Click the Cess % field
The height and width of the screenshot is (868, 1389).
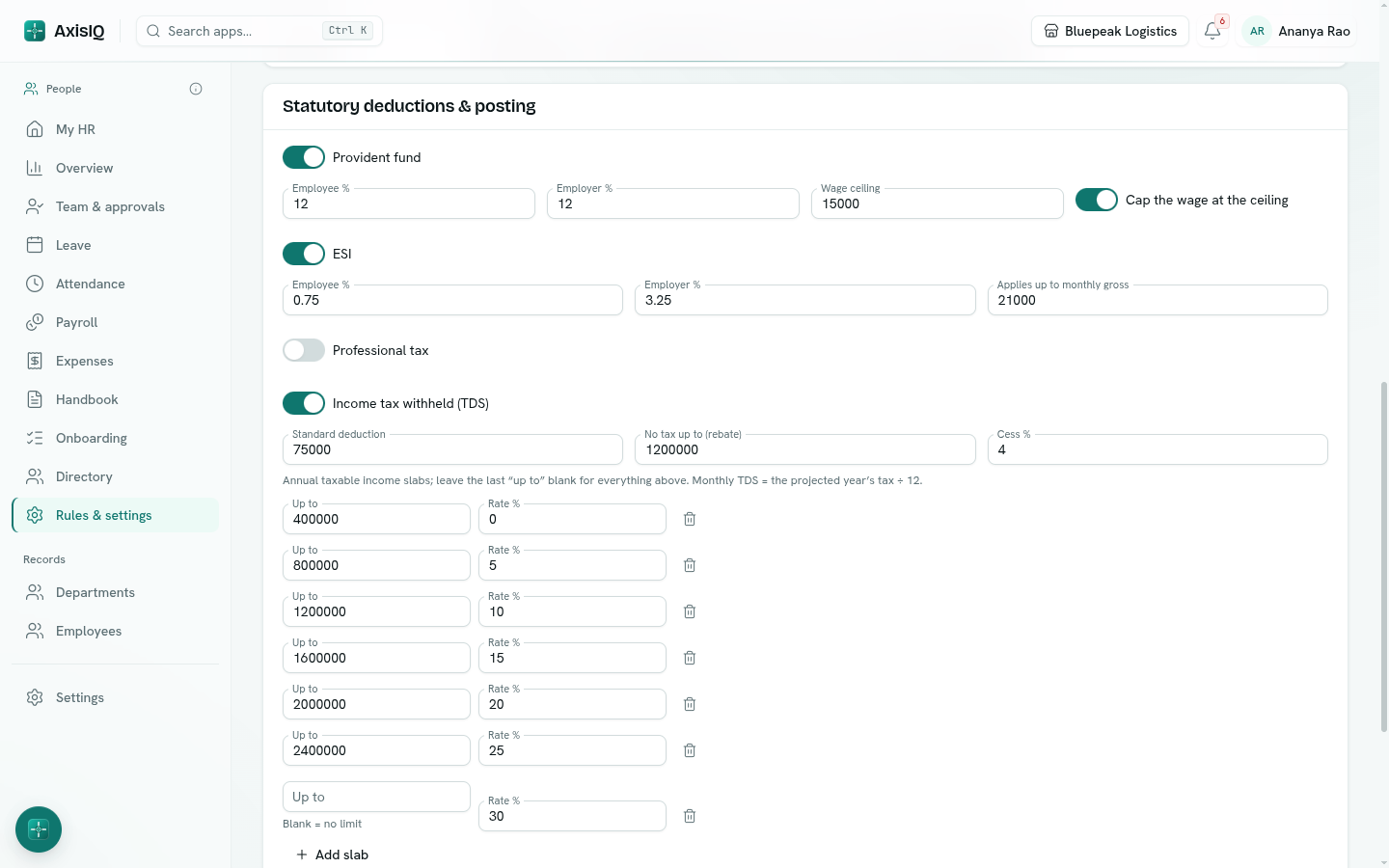pos(1157,449)
